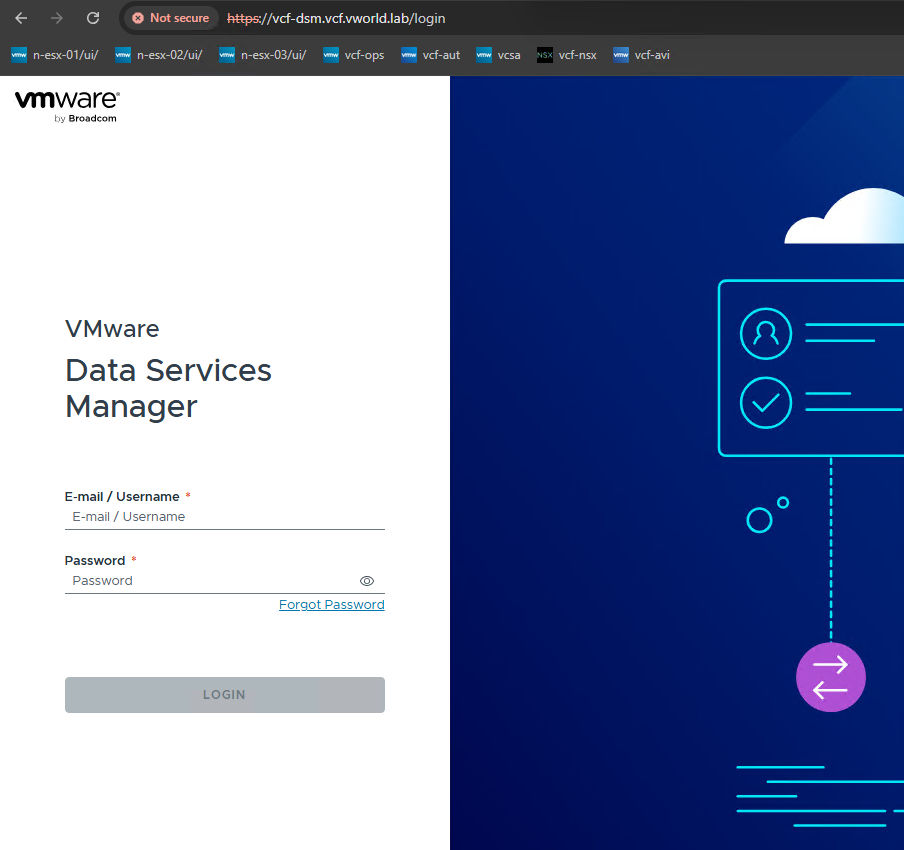The image size is (904, 850).
Task: Focus the Password input field
Action: coord(210,581)
